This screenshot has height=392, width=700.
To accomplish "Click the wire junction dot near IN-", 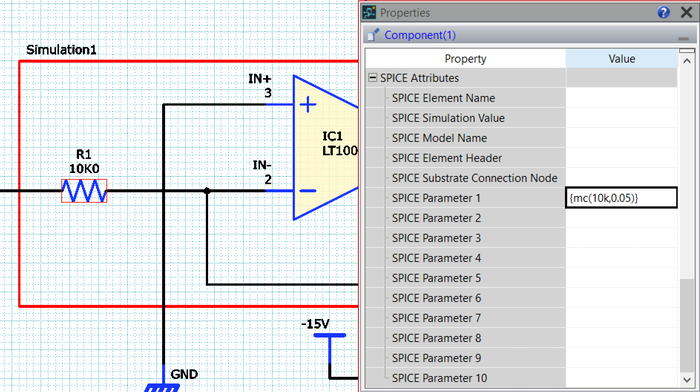I will pyautogui.click(x=207, y=191).
